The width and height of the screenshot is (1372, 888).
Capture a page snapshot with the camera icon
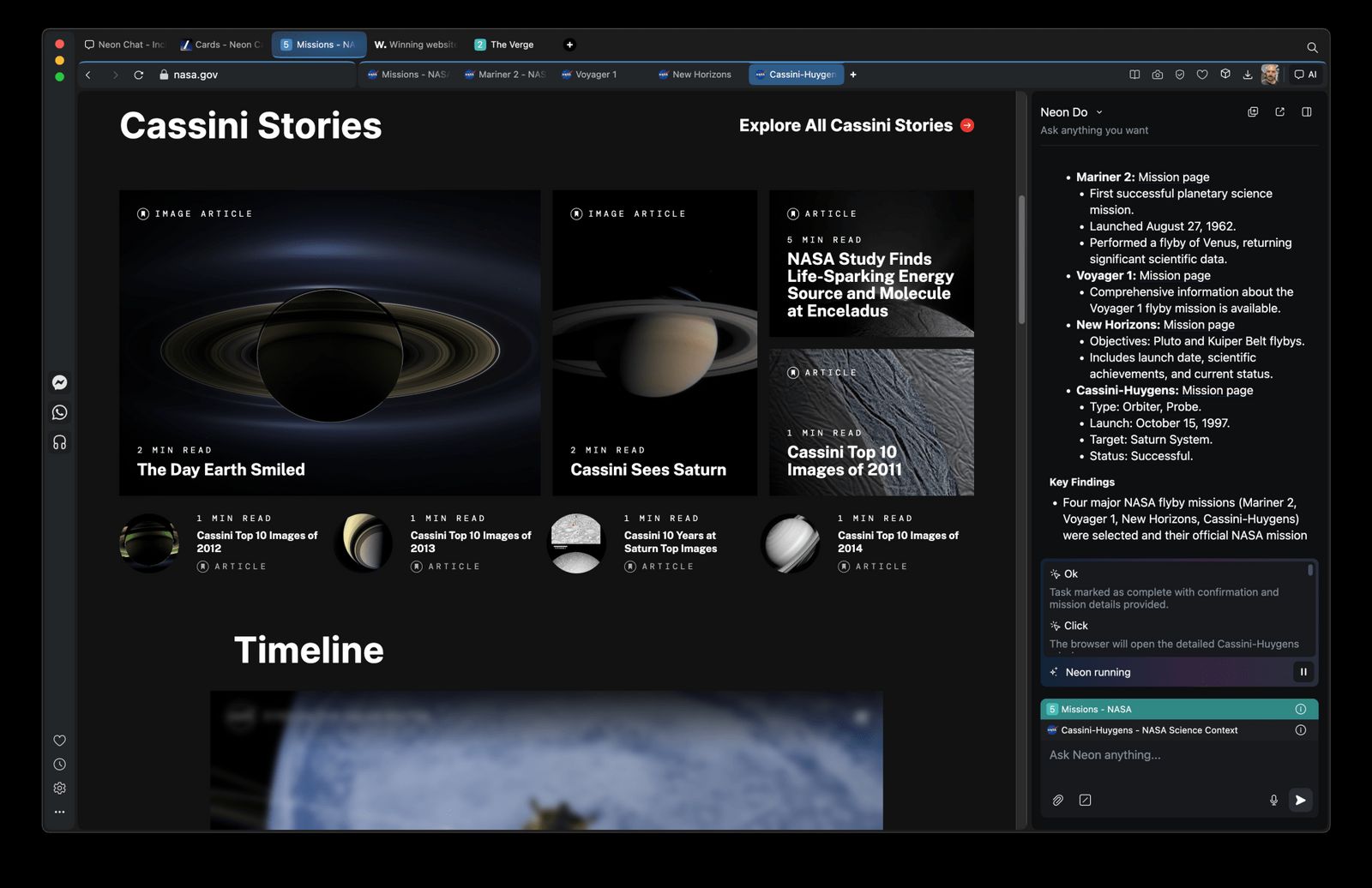(x=1158, y=75)
